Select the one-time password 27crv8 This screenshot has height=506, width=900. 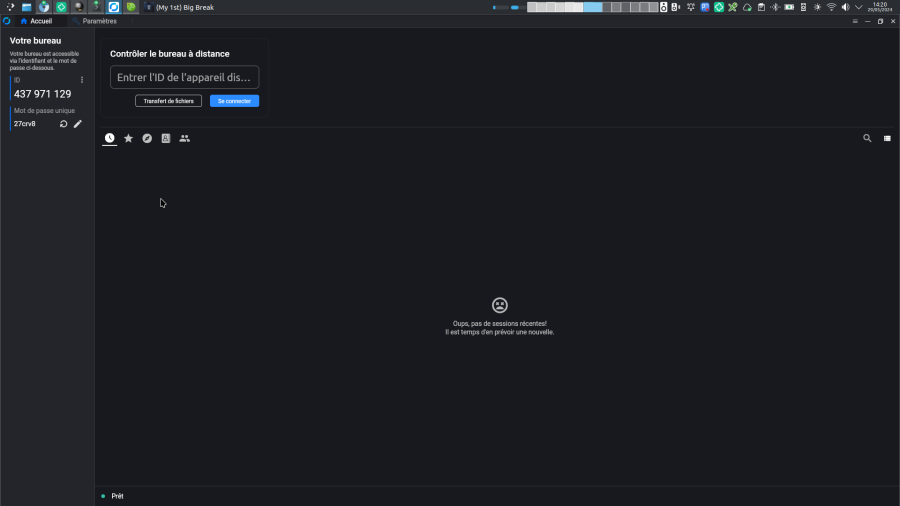coord(25,124)
